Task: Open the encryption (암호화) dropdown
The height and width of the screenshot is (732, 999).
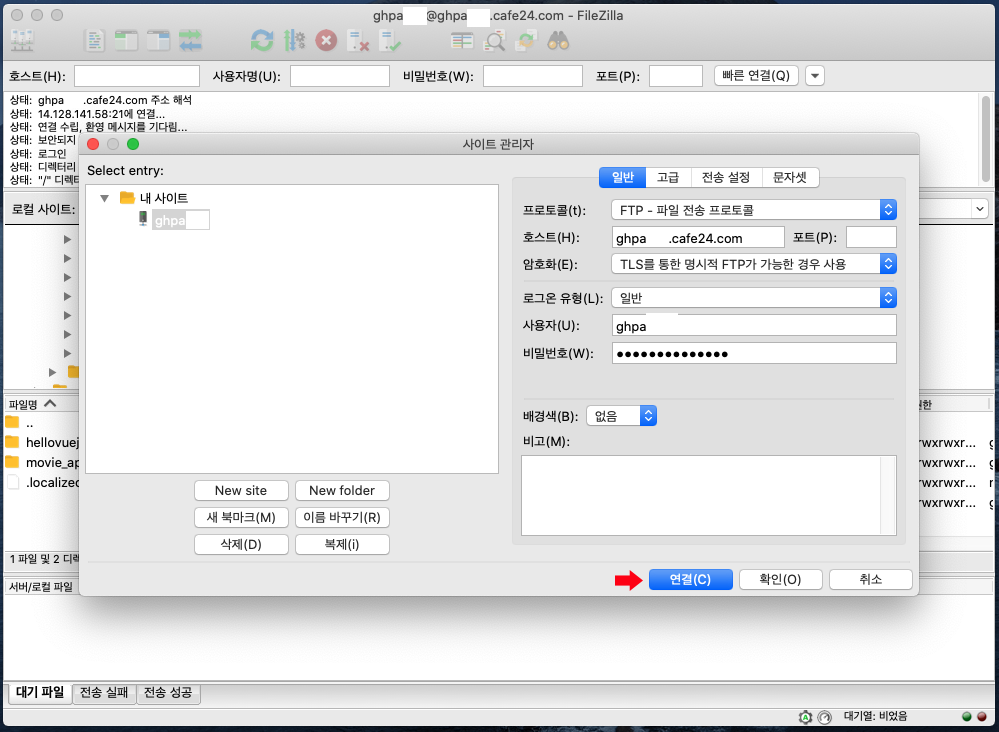Action: click(x=754, y=264)
